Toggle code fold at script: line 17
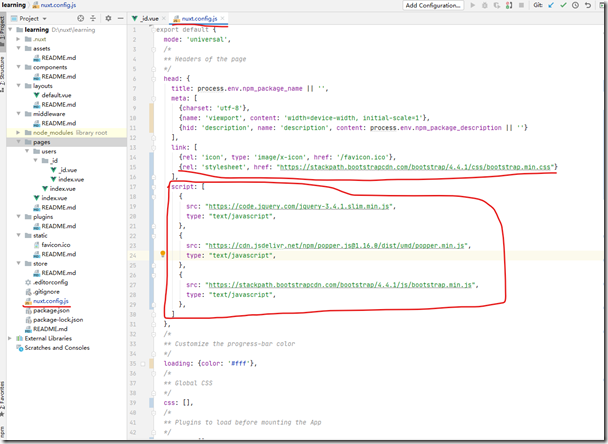The height and width of the screenshot is (444, 608). point(154,187)
